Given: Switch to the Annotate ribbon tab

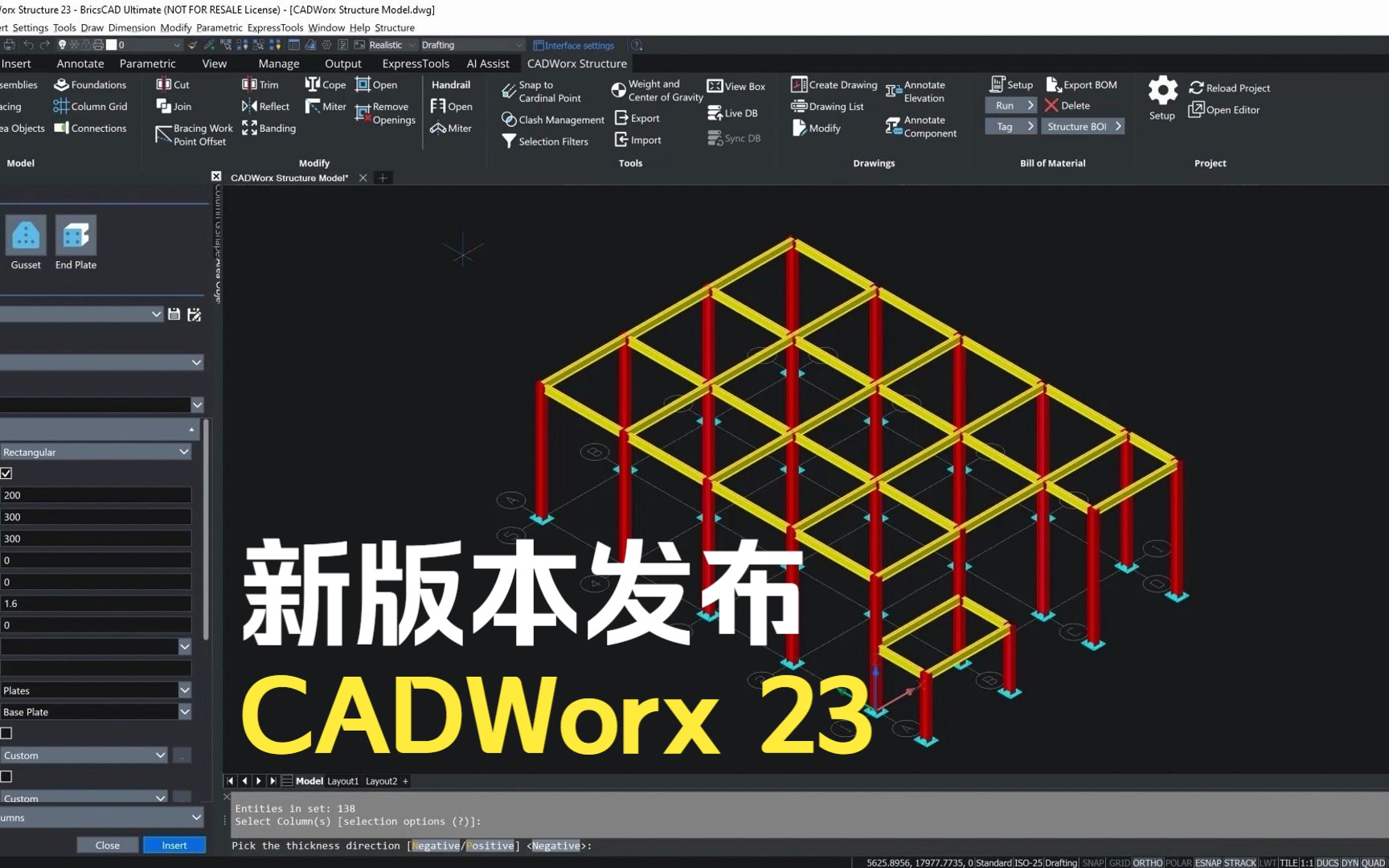Looking at the screenshot, I should click(80, 63).
